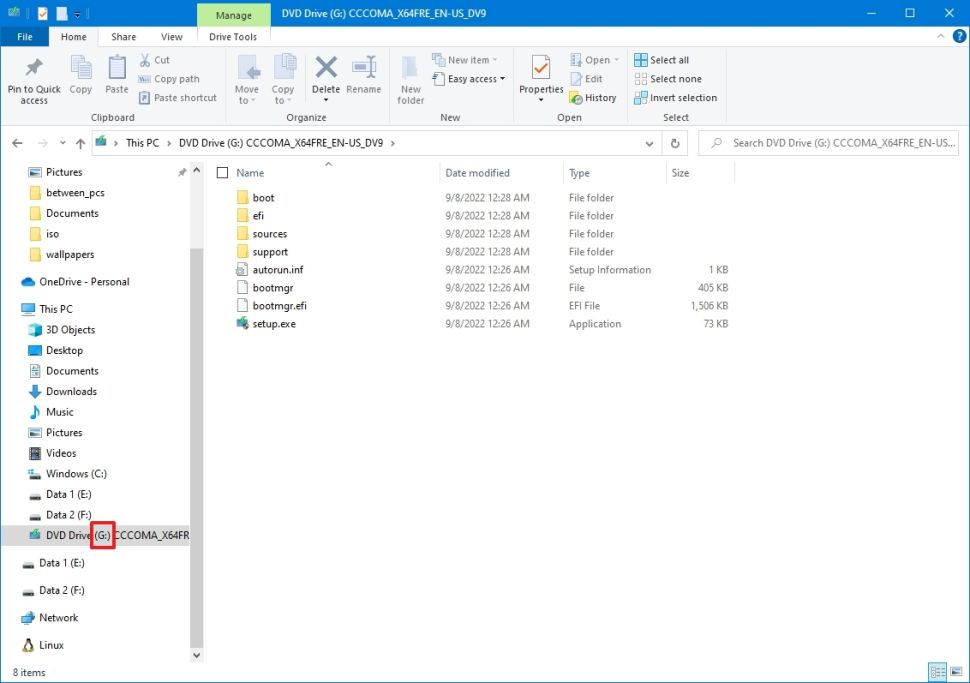
Task: Select Windows (C:) drive in navigation pane
Action: click(67, 474)
